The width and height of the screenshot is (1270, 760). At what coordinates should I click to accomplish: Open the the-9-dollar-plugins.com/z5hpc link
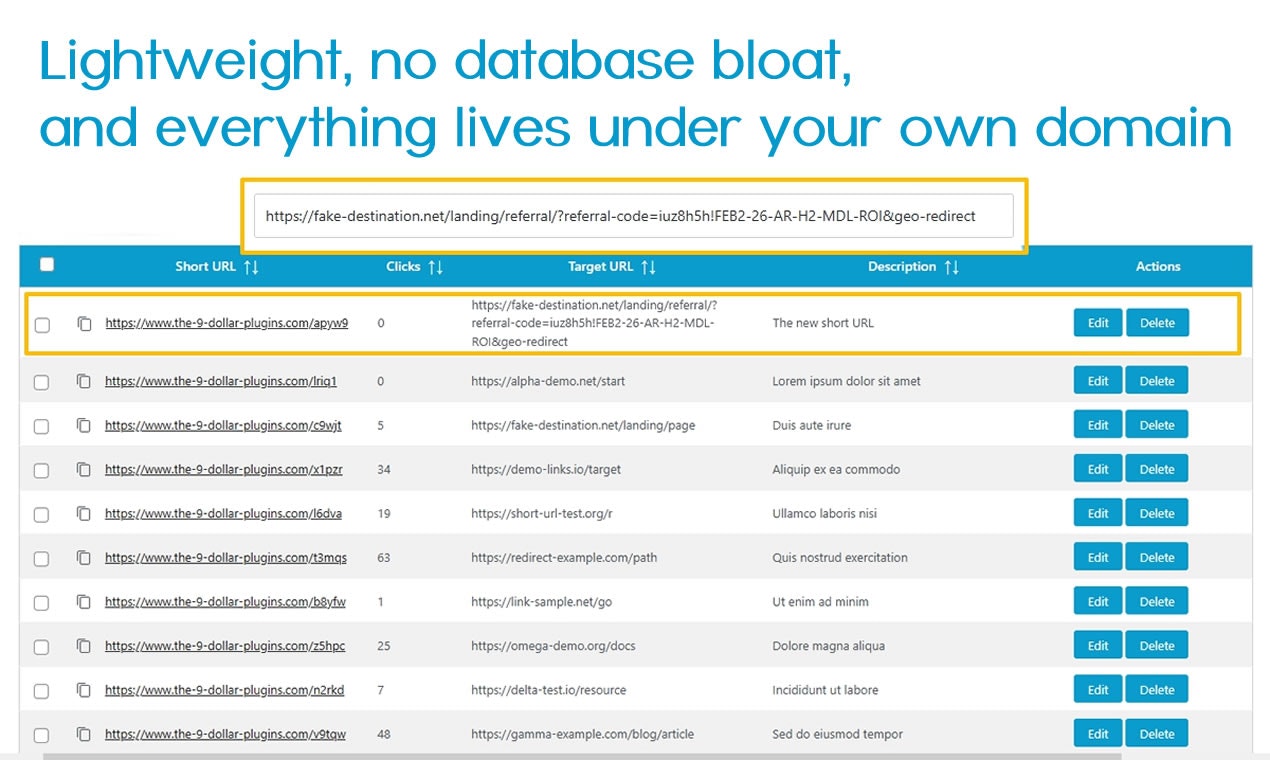click(225, 645)
